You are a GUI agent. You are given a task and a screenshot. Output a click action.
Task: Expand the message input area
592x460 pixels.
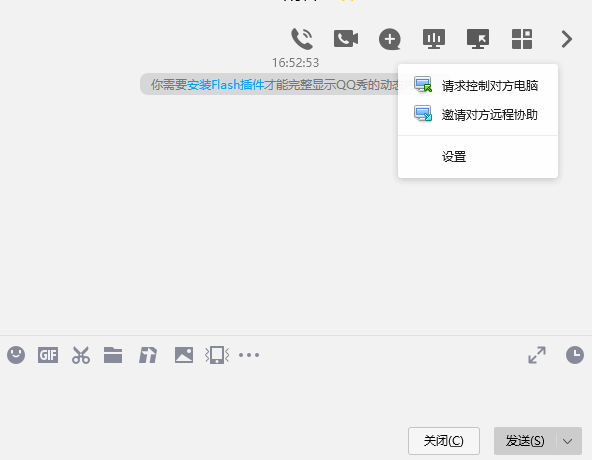pyautogui.click(x=537, y=355)
